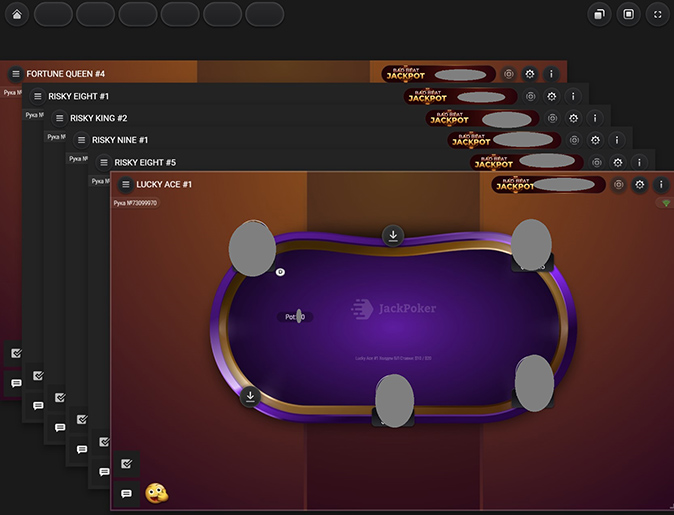Open chat in Risky Eight #5 window
Image resolution: width=674 pixels, height=515 pixels.
[x=104, y=472]
